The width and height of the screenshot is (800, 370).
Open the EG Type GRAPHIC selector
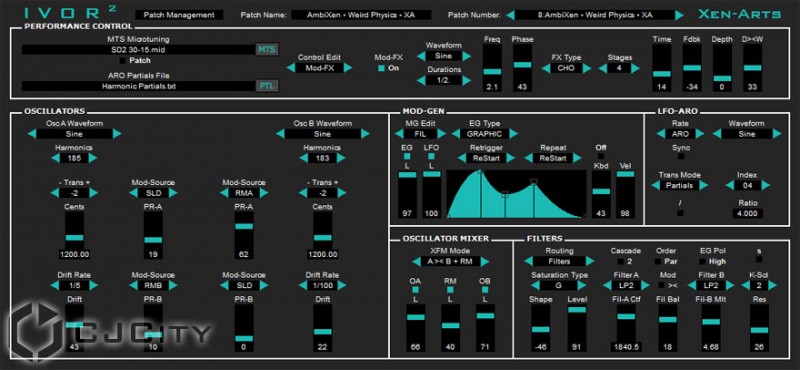484,134
